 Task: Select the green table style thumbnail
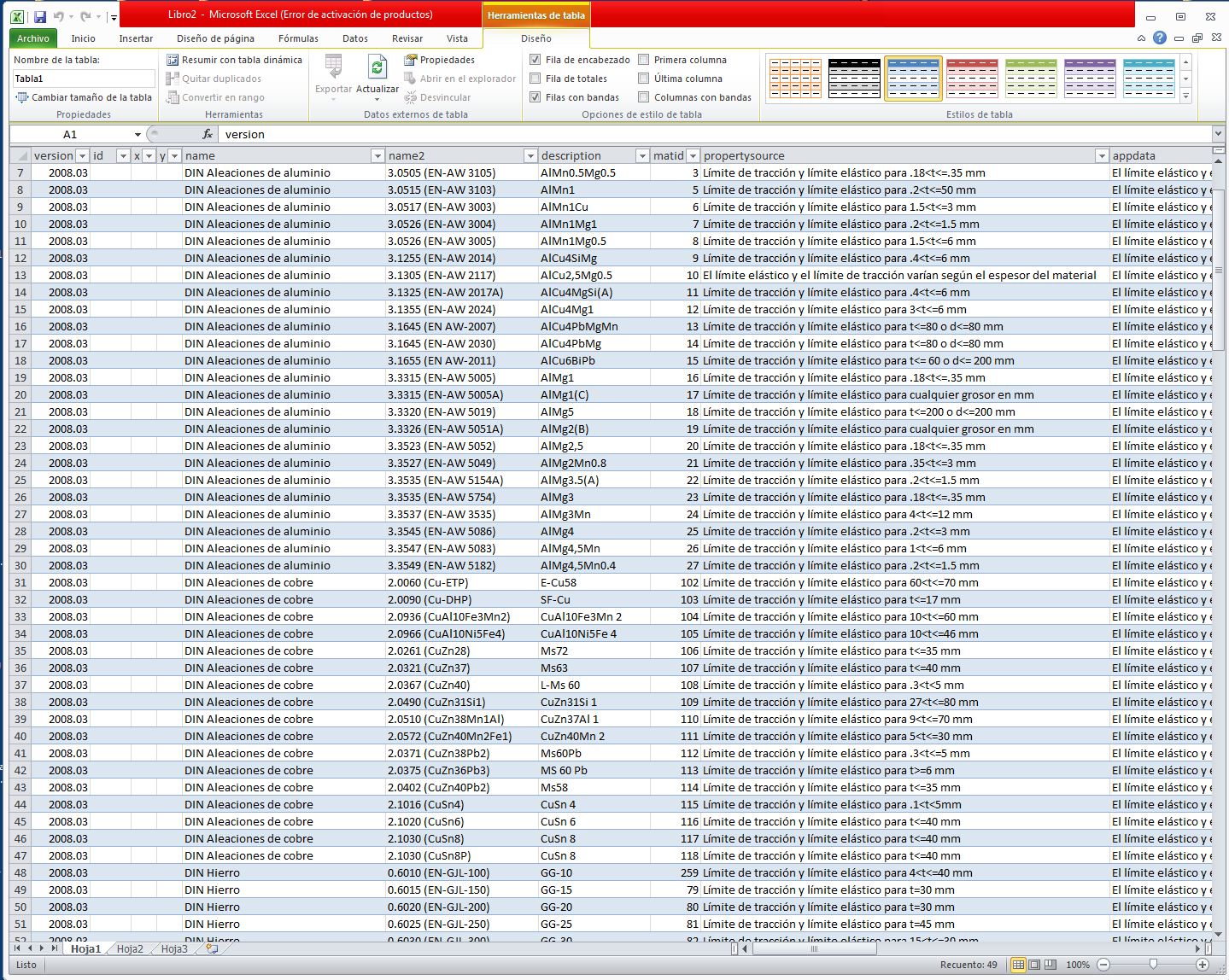(1031, 79)
